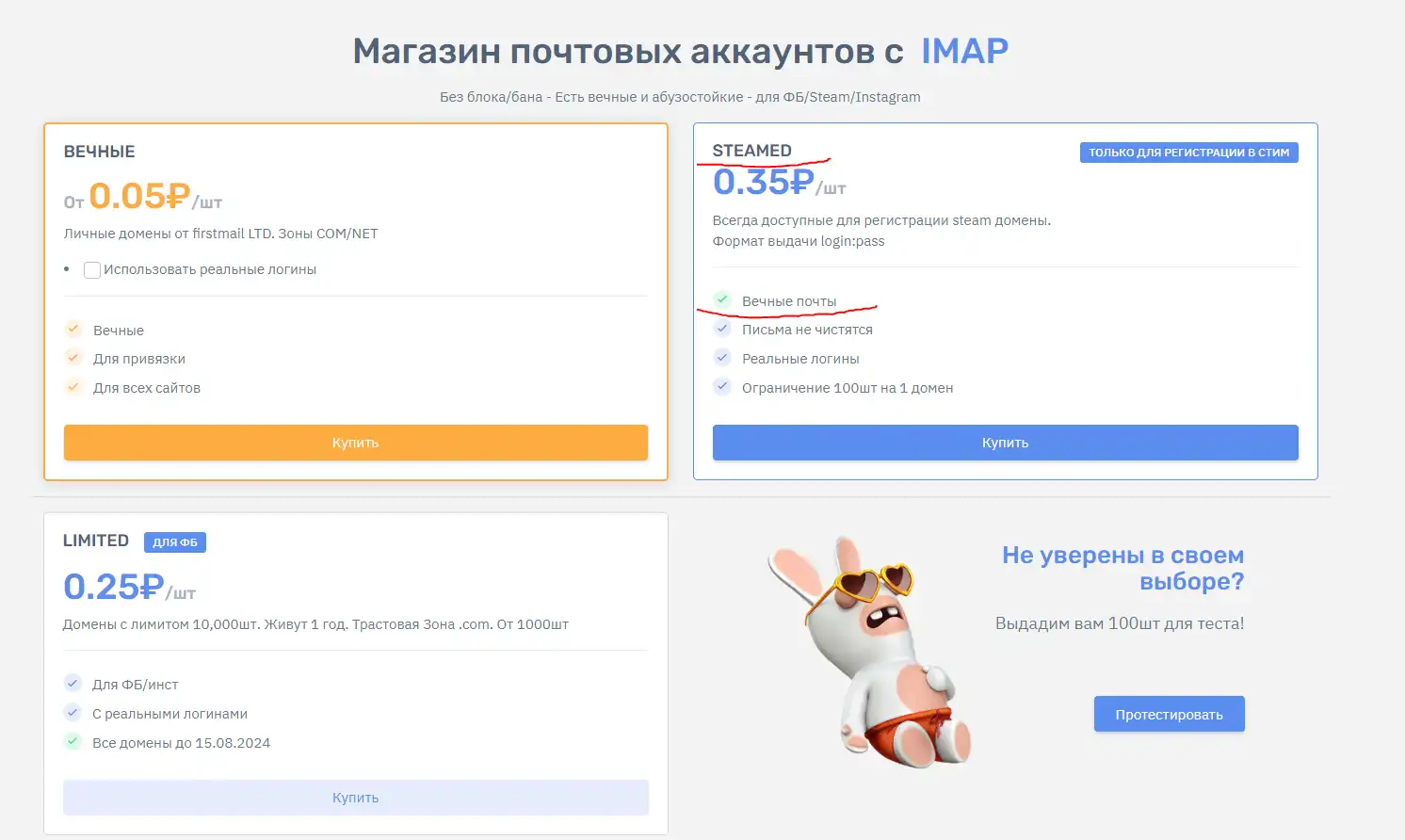Click the ТОЛЬКО ДЛЯ РЕГИСТРАЦИИ В СТИМ badge

(1188, 153)
